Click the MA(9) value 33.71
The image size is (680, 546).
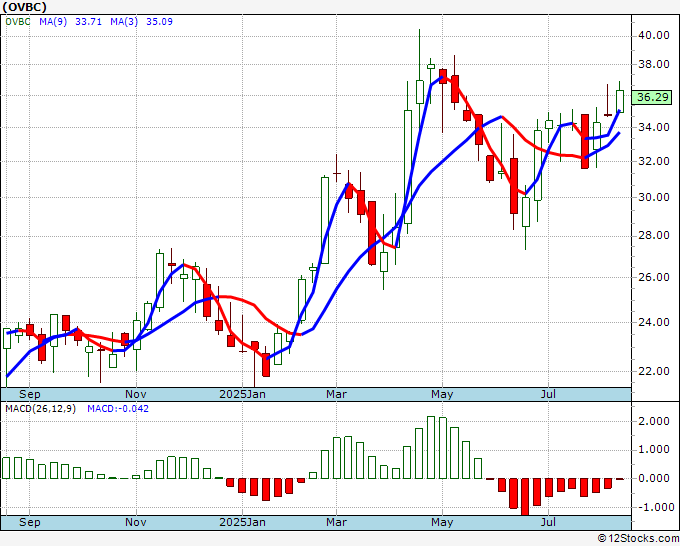tap(88, 21)
